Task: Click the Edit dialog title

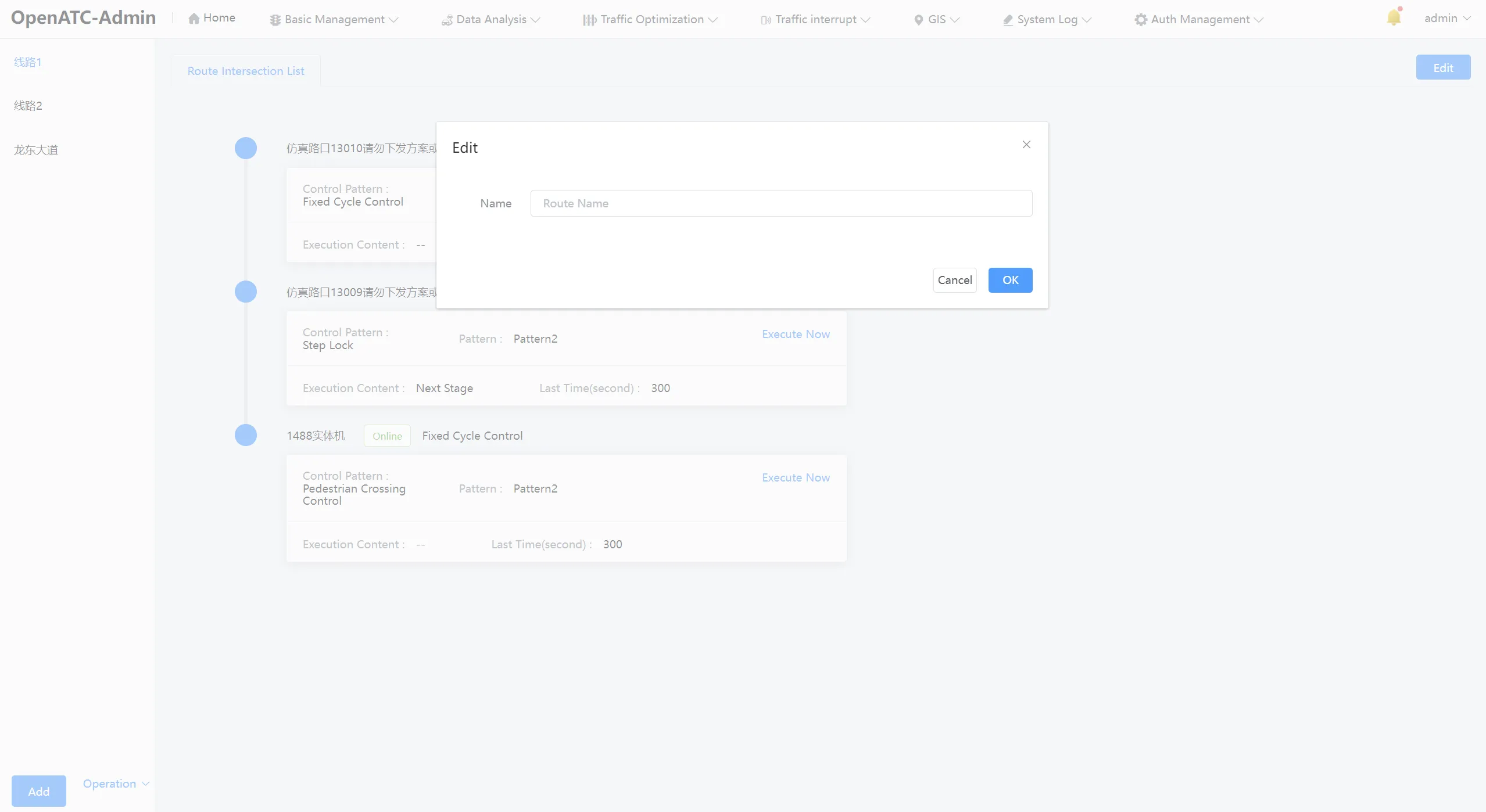Action: [x=465, y=148]
